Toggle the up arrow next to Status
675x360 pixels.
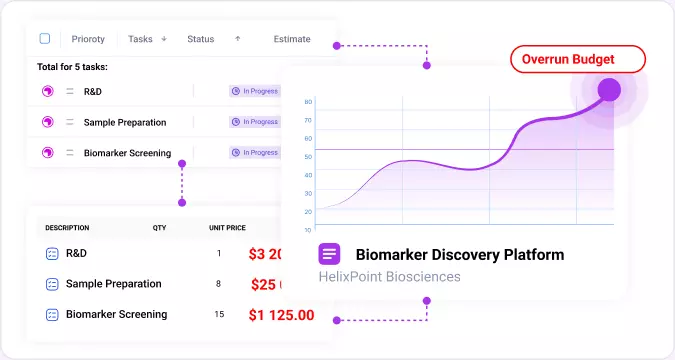click(x=237, y=39)
